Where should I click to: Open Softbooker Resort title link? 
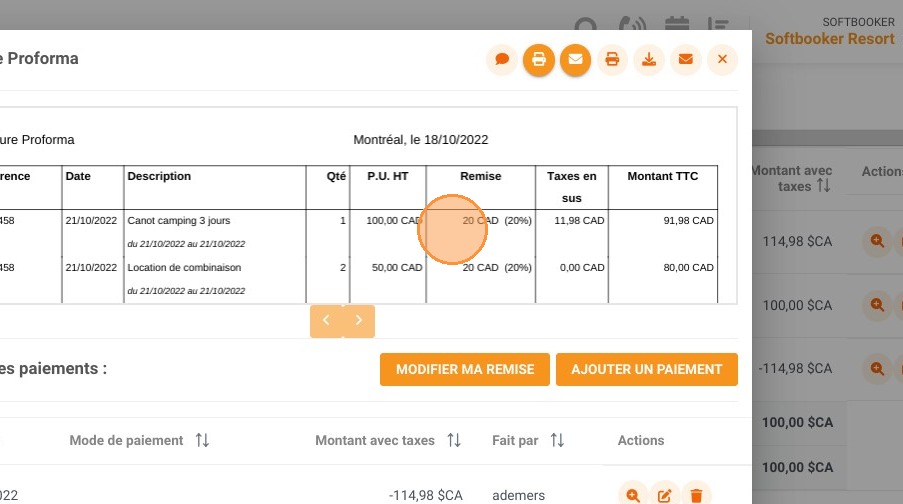829,39
